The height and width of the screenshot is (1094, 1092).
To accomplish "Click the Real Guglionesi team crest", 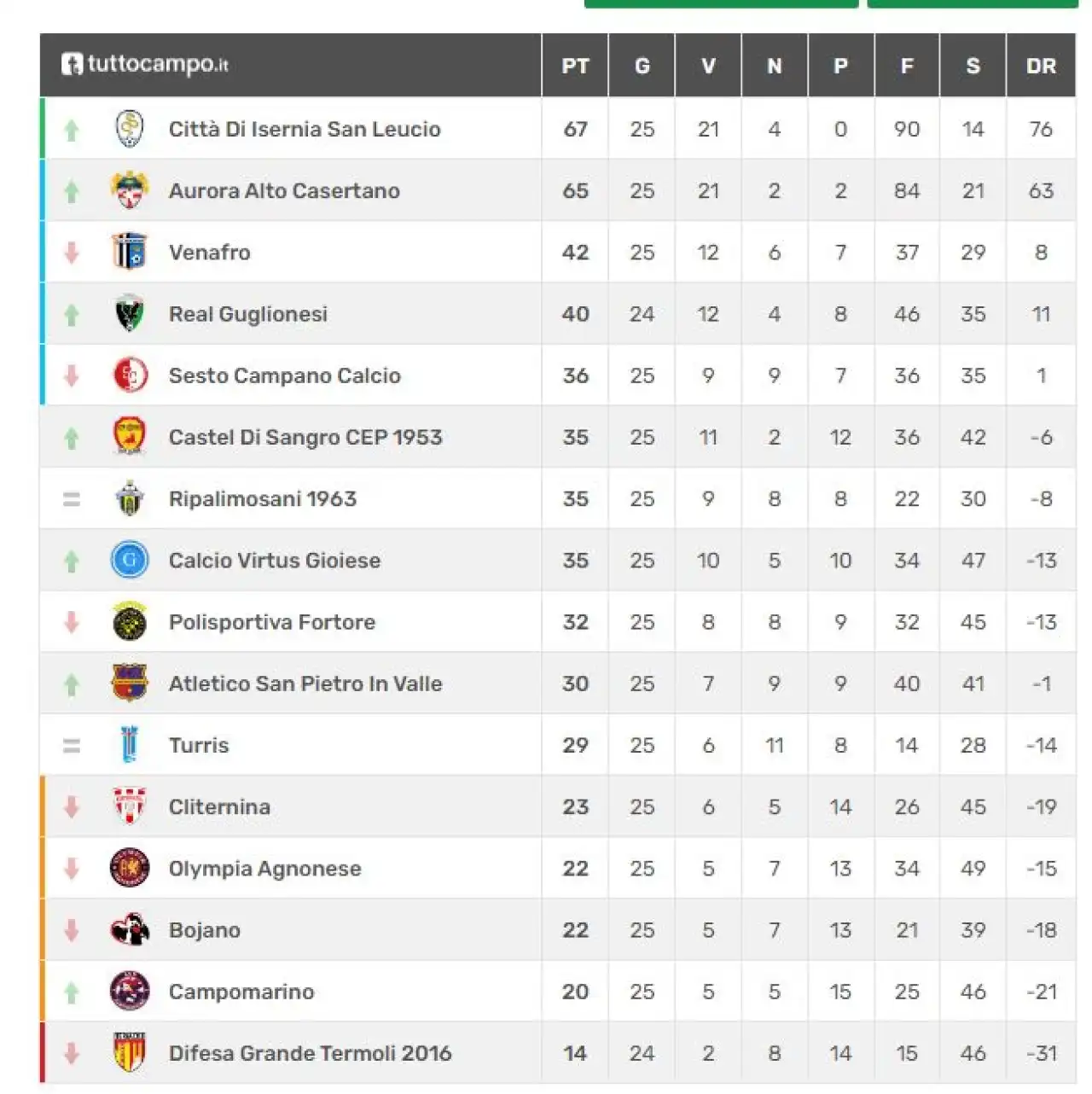I will 130,313.
